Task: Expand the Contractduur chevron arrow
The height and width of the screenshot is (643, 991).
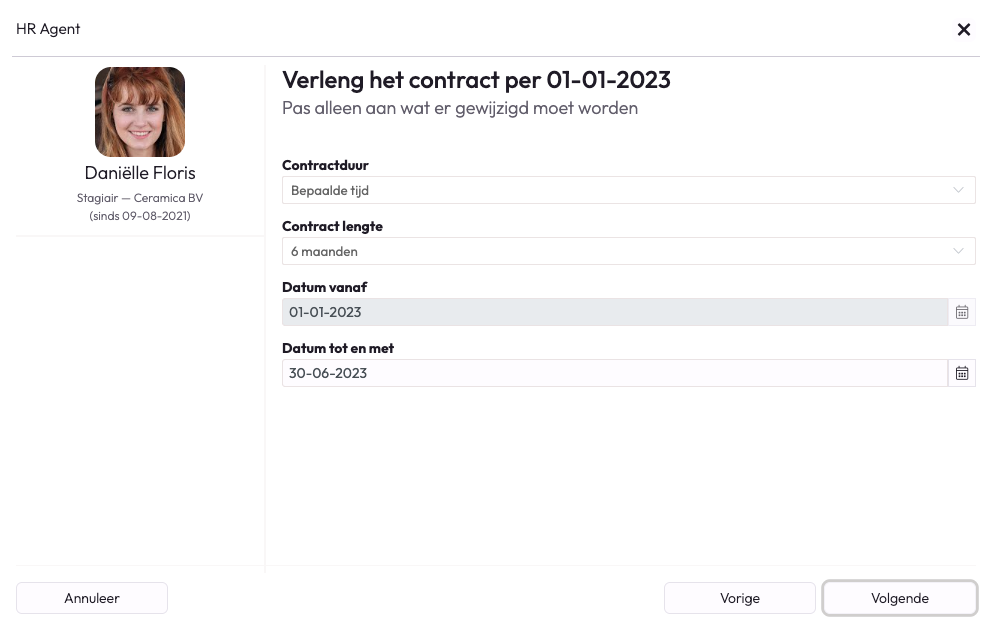Action: (958, 190)
